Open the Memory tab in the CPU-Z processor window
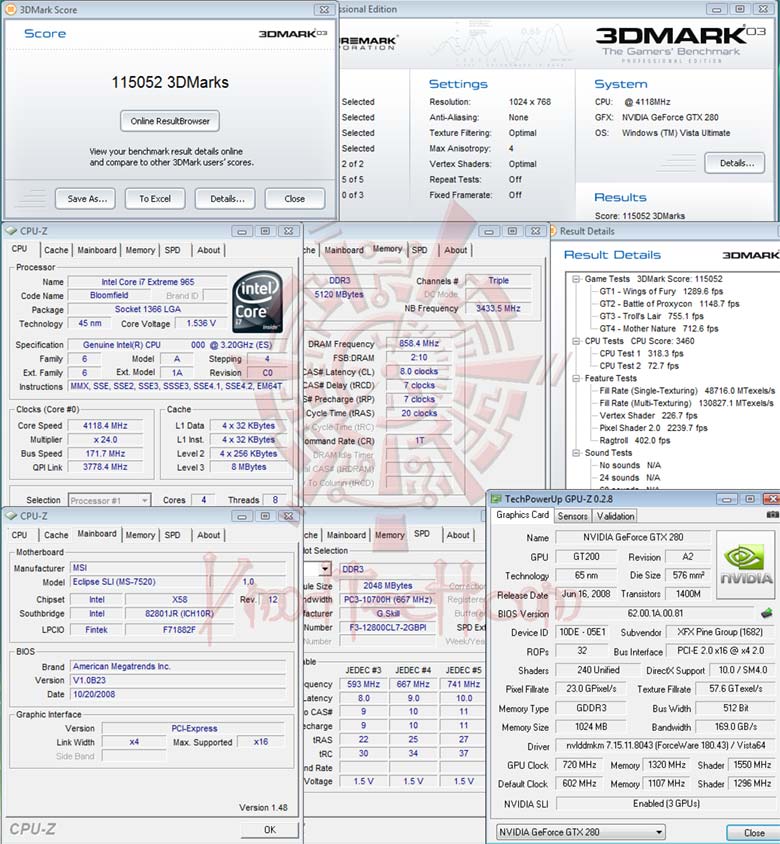This screenshot has width=780, height=844. [140, 250]
